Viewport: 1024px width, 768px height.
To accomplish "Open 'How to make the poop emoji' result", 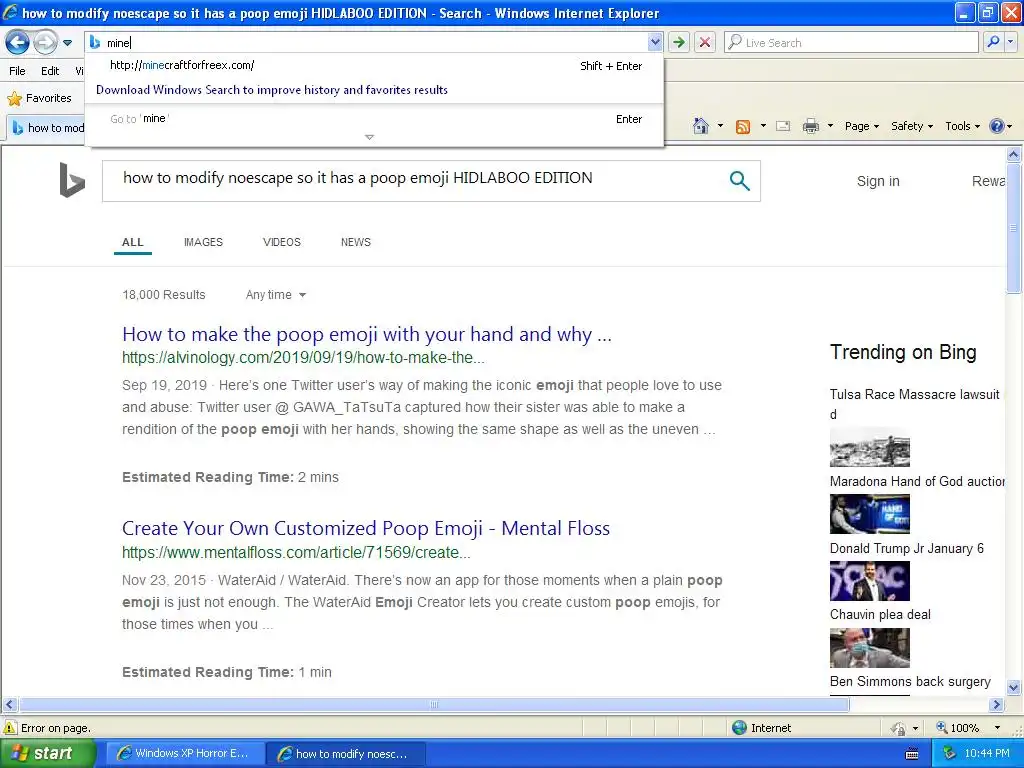I will 366,334.
